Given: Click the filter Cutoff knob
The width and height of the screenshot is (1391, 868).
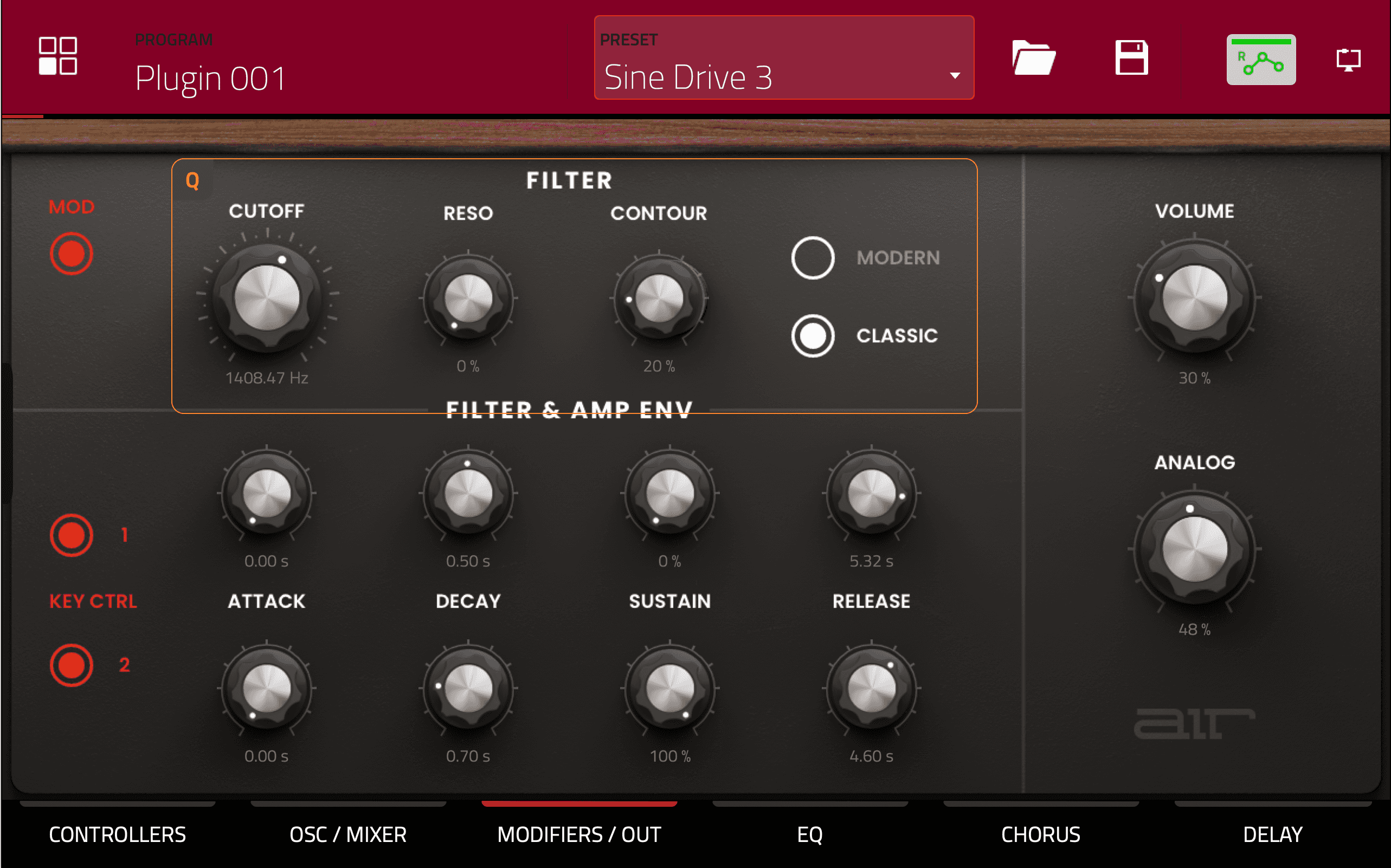Looking at the screenshot, I should coord(267,299).
